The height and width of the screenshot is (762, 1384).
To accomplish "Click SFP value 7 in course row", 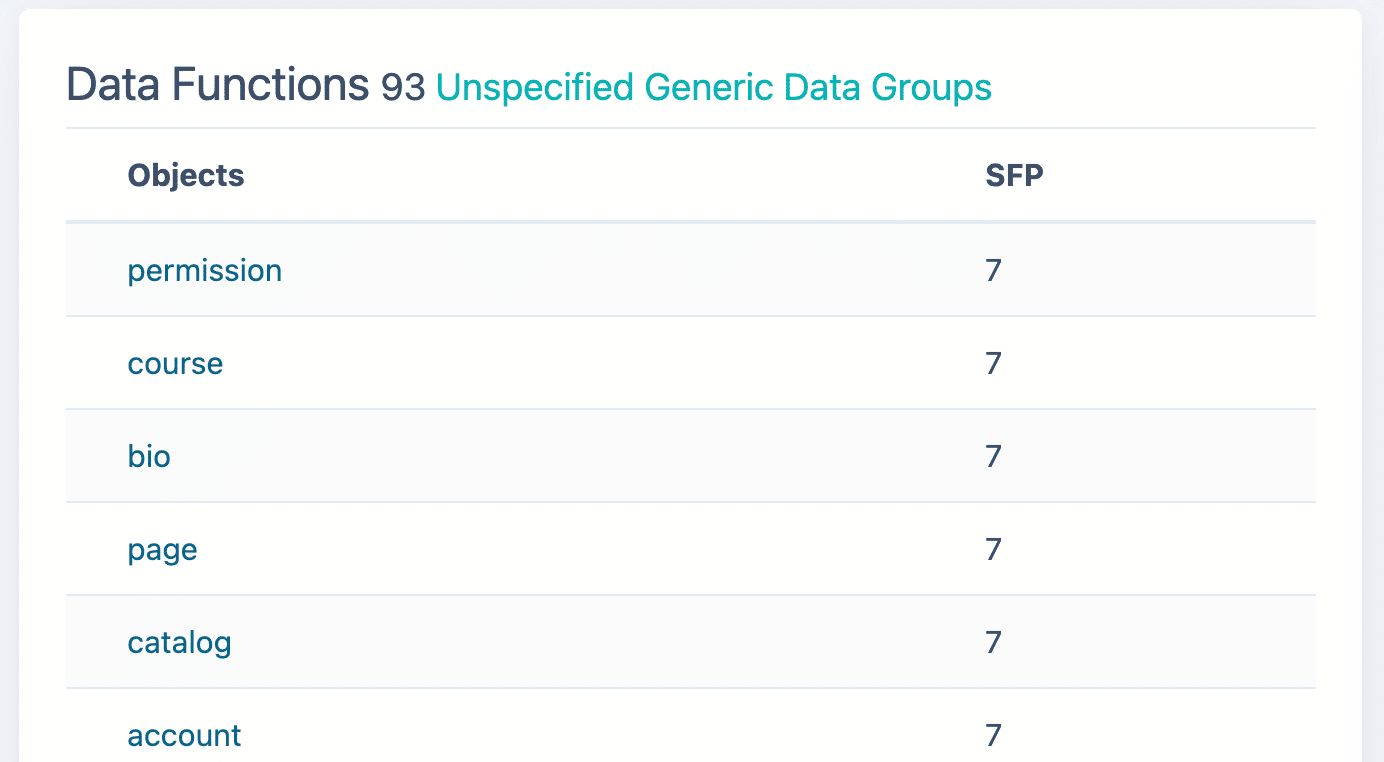I will 993,363.
